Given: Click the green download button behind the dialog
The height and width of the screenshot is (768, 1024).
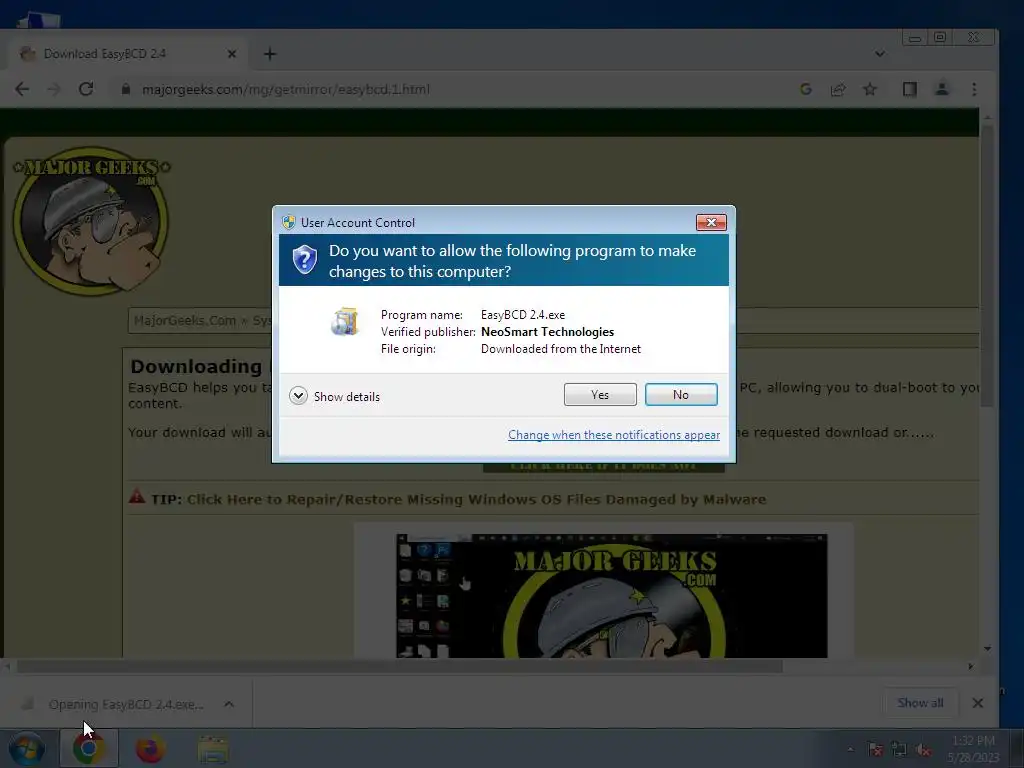Looking at the screenshot, I should pyautogui.click(x=603, y=467).
